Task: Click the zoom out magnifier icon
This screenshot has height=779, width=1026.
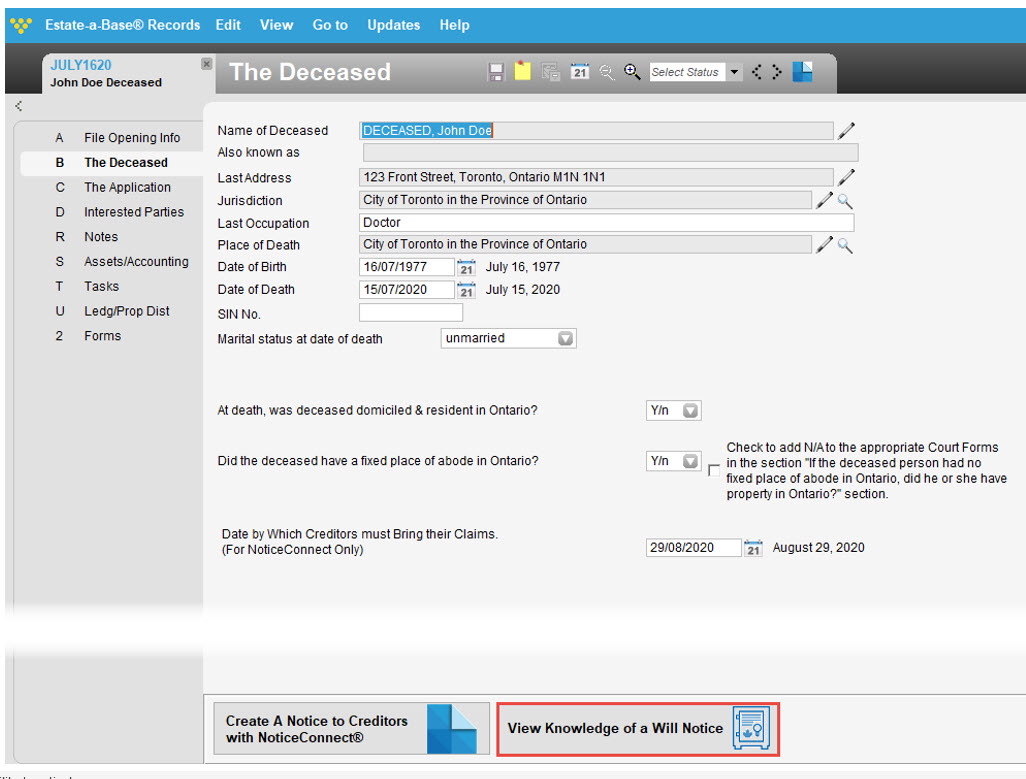Action: click(x=607, y=72)
